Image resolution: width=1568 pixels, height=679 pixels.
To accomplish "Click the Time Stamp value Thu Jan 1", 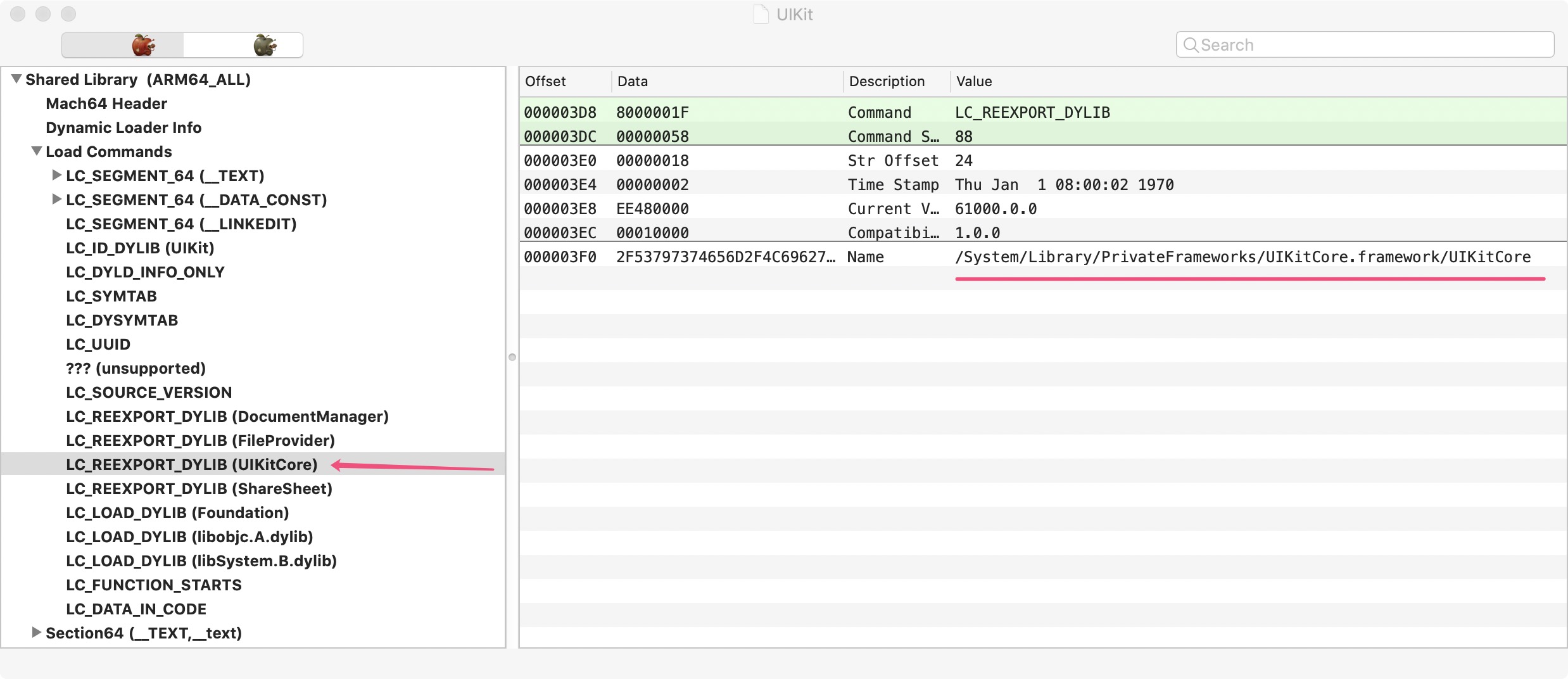I will [x=1064, y=184].
